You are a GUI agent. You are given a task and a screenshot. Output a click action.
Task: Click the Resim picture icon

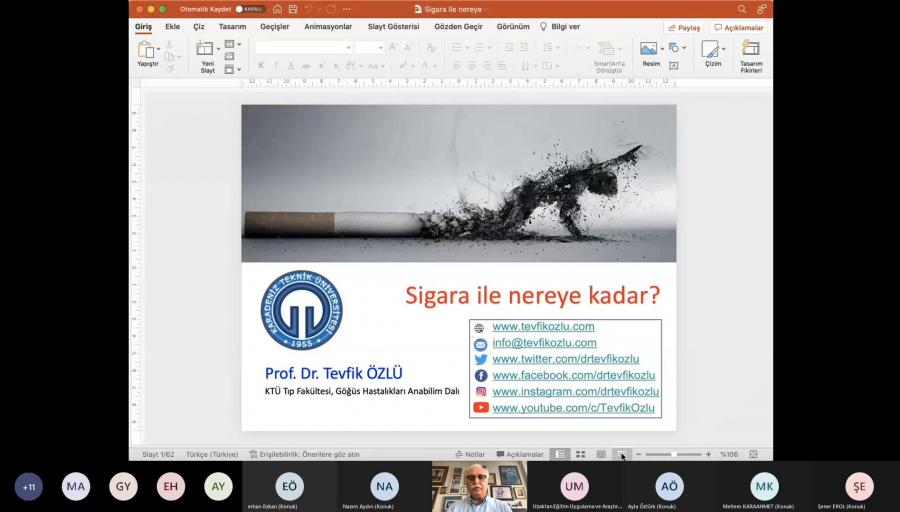pos(648,48)
